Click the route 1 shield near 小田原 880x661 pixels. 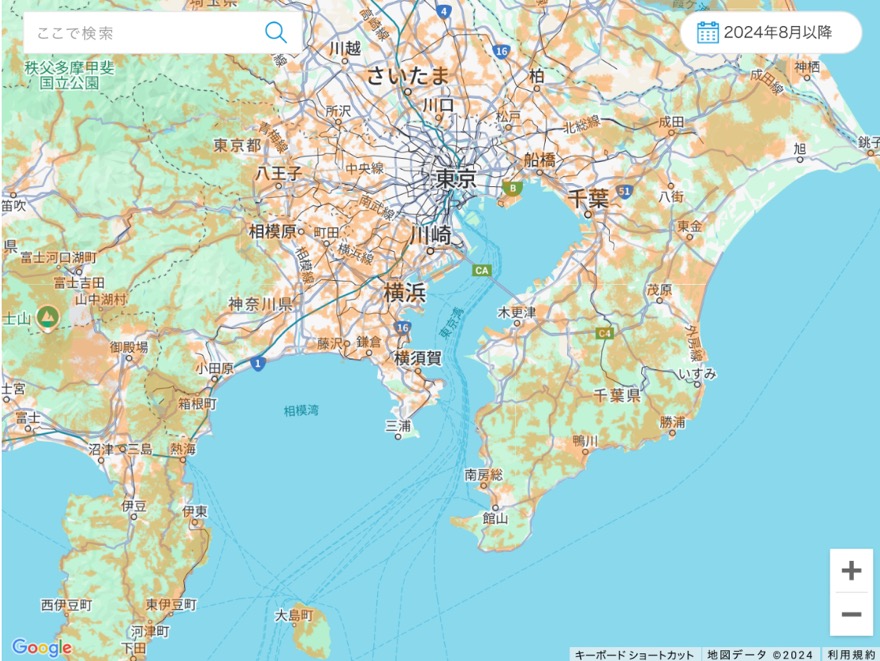[258, 362]
